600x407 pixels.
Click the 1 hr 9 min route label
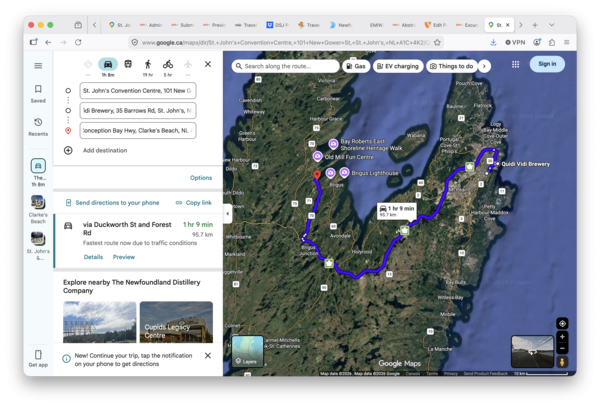pos(397,211)
